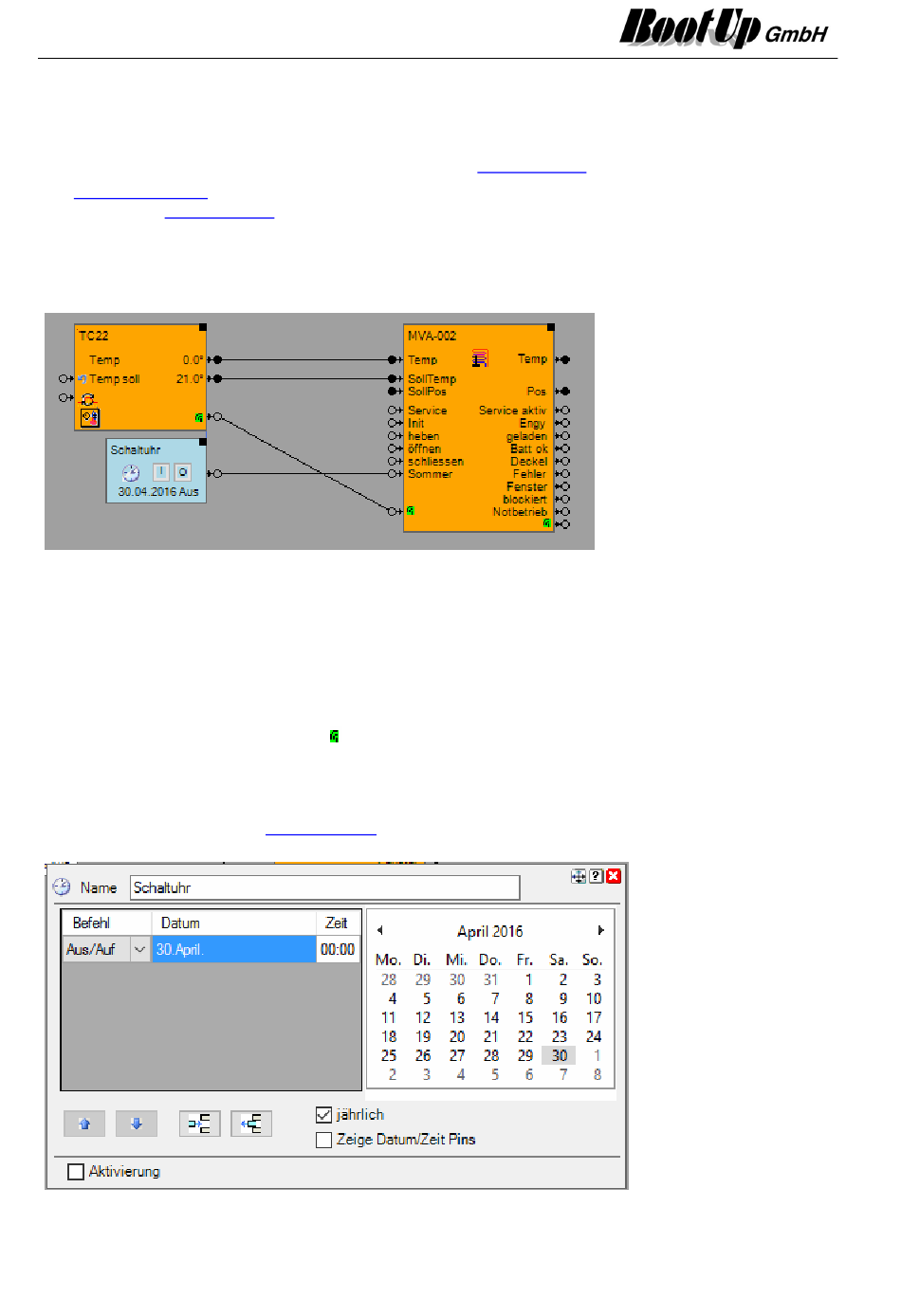Image resolution: width=901 pixels, height=1316 pixels.
Task: Select April 15 in the calendar
Action: pyautogui.click(x=525, y=1017)
